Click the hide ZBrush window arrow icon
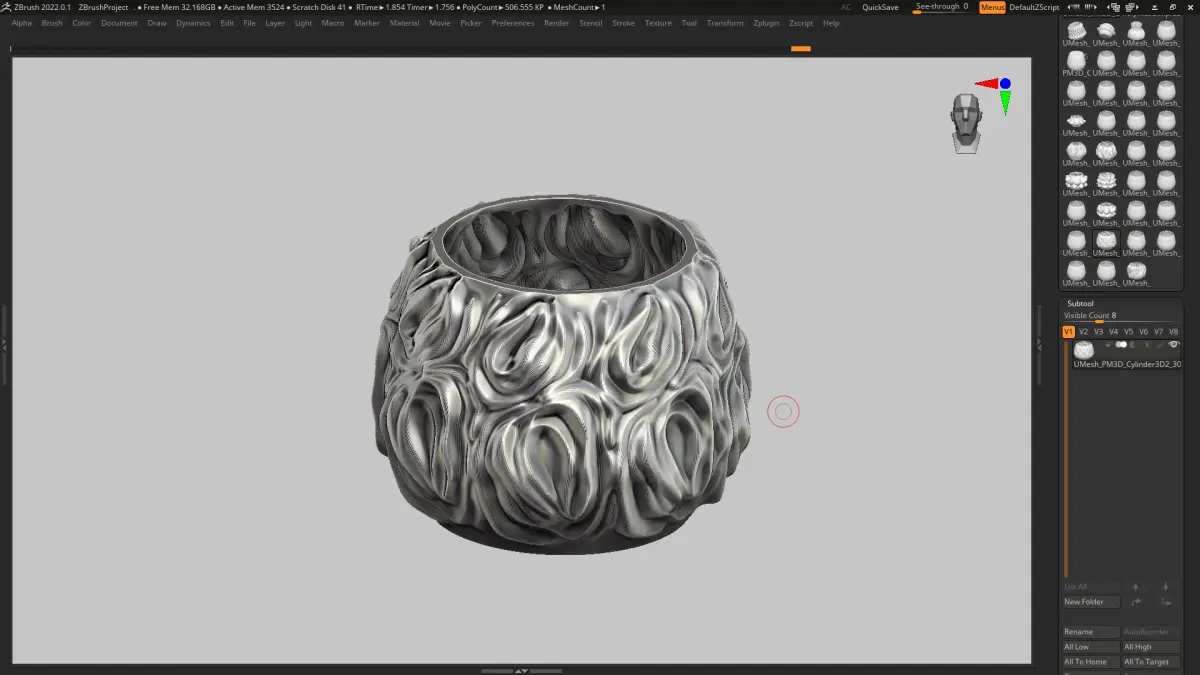Viewport: 1200px width, 675px height. pos(1155,7)
